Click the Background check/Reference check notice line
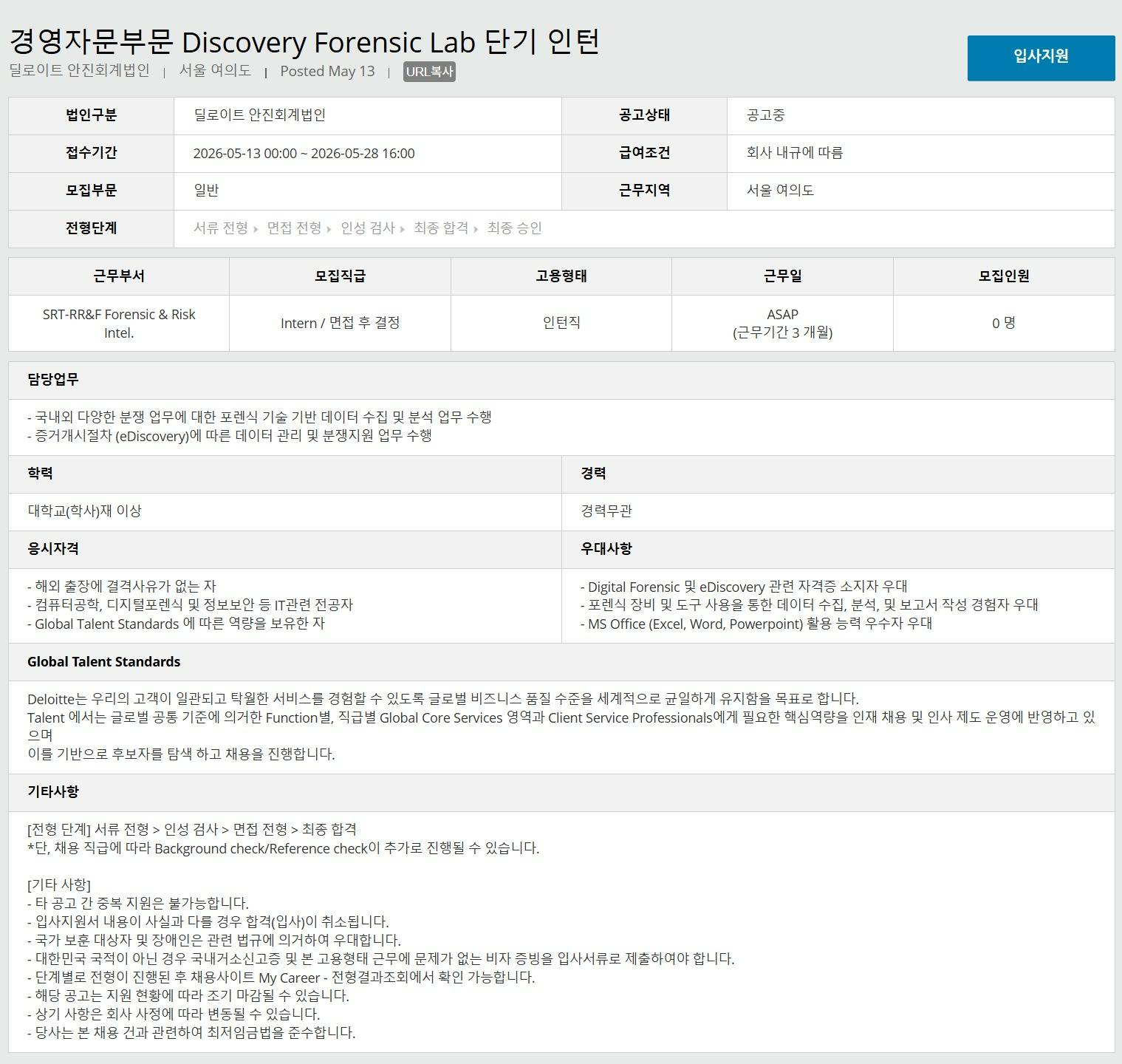 coord(284,848)
